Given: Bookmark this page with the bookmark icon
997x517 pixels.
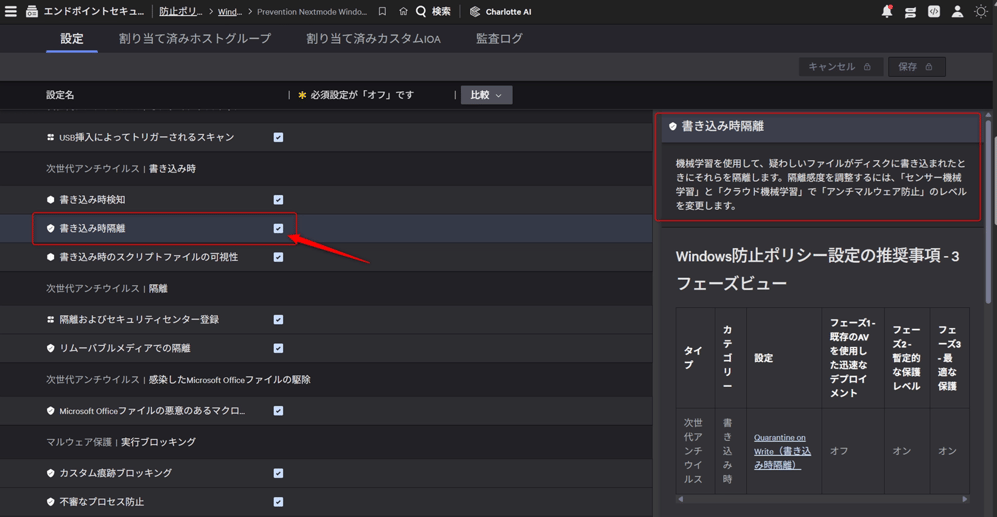Looking at the screenshot, I should [382, 11].
